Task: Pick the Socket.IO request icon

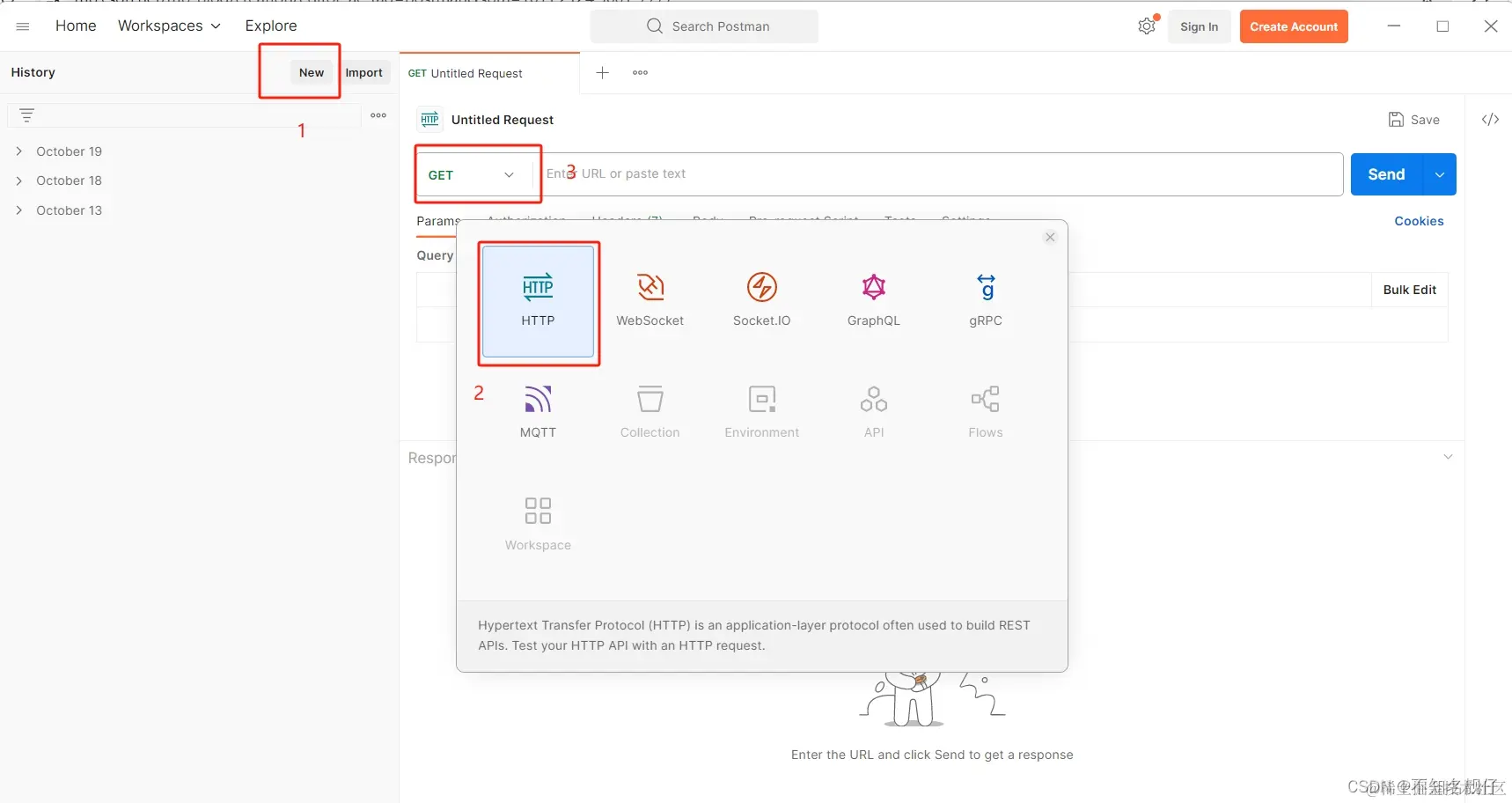Action: tap(762, 287)
